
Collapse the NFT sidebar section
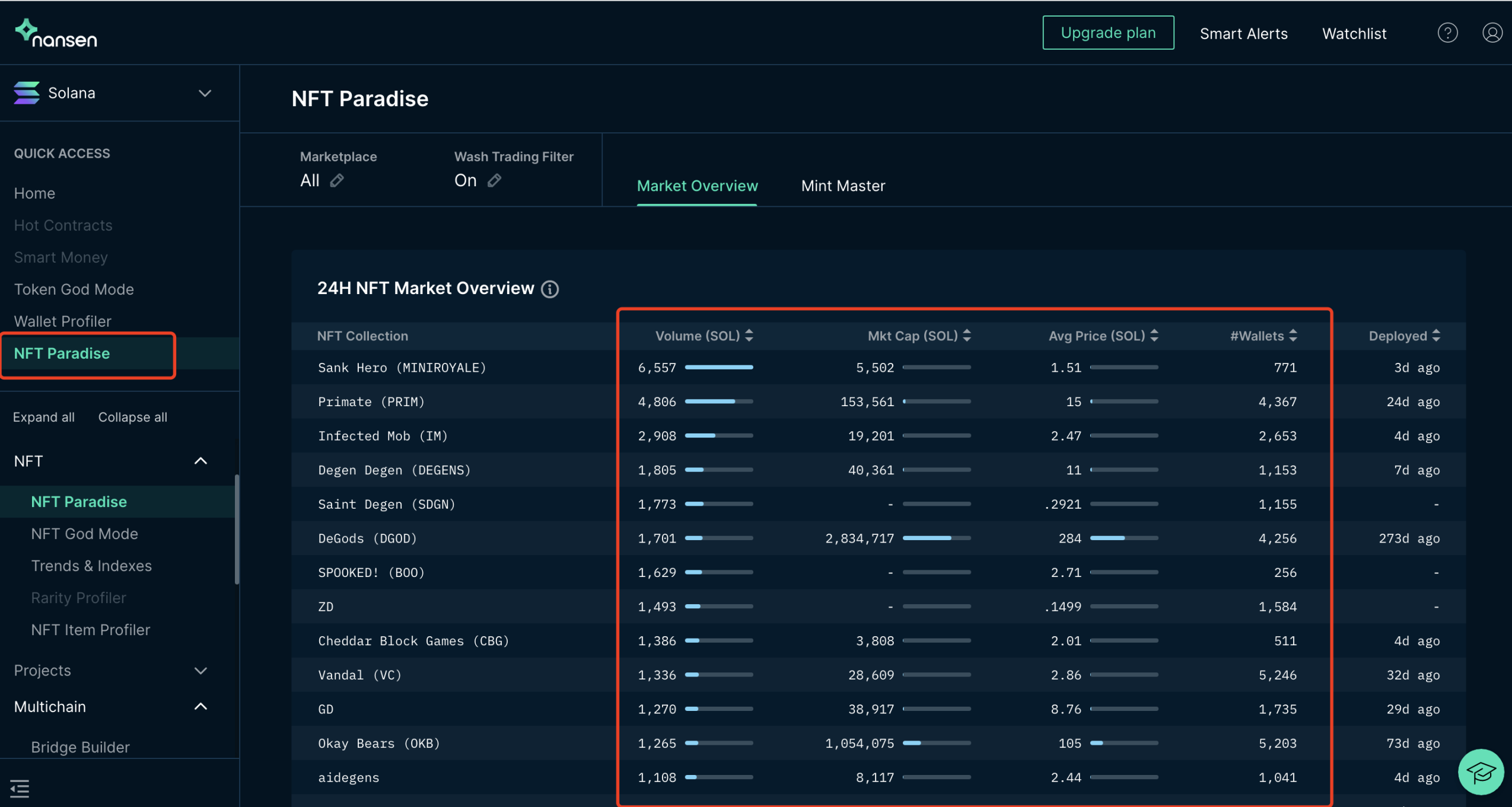click(200, 461)
